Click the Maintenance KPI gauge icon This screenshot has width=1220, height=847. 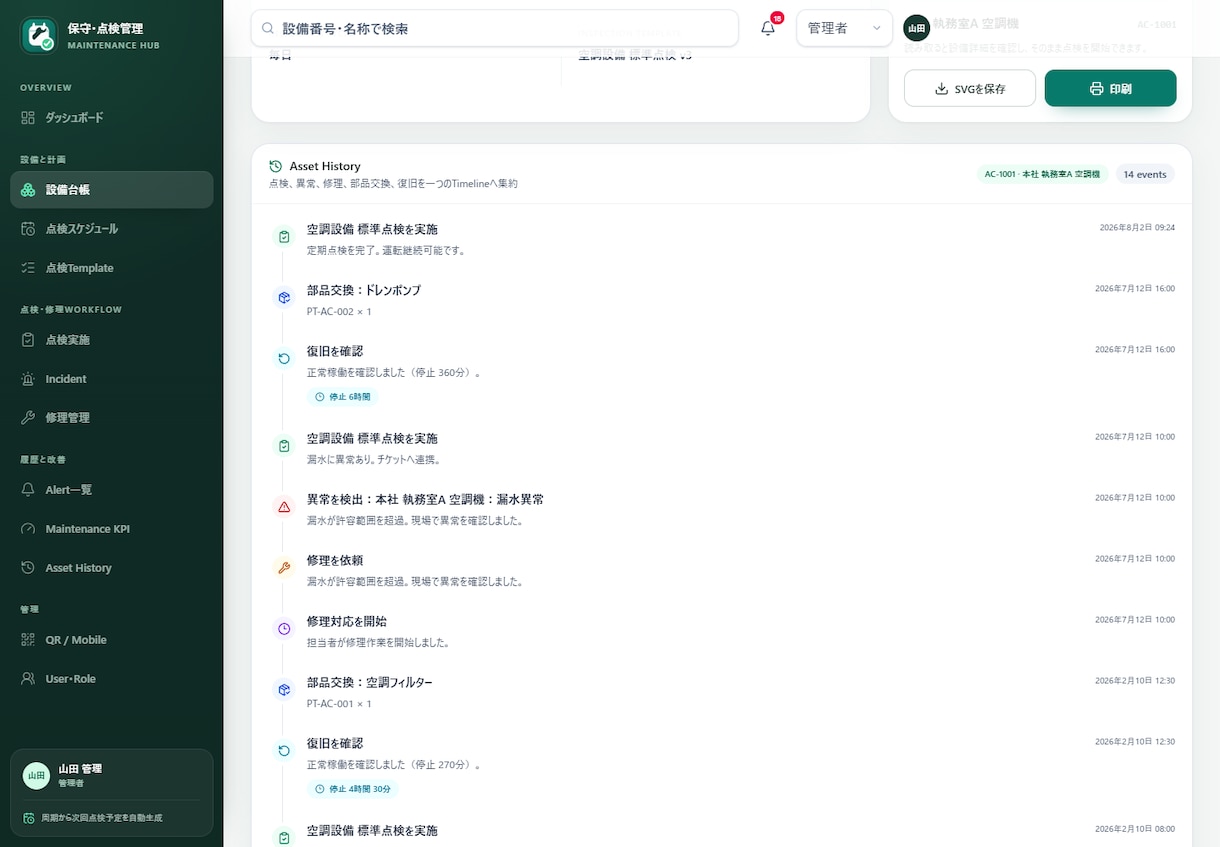tap(28, 529)
